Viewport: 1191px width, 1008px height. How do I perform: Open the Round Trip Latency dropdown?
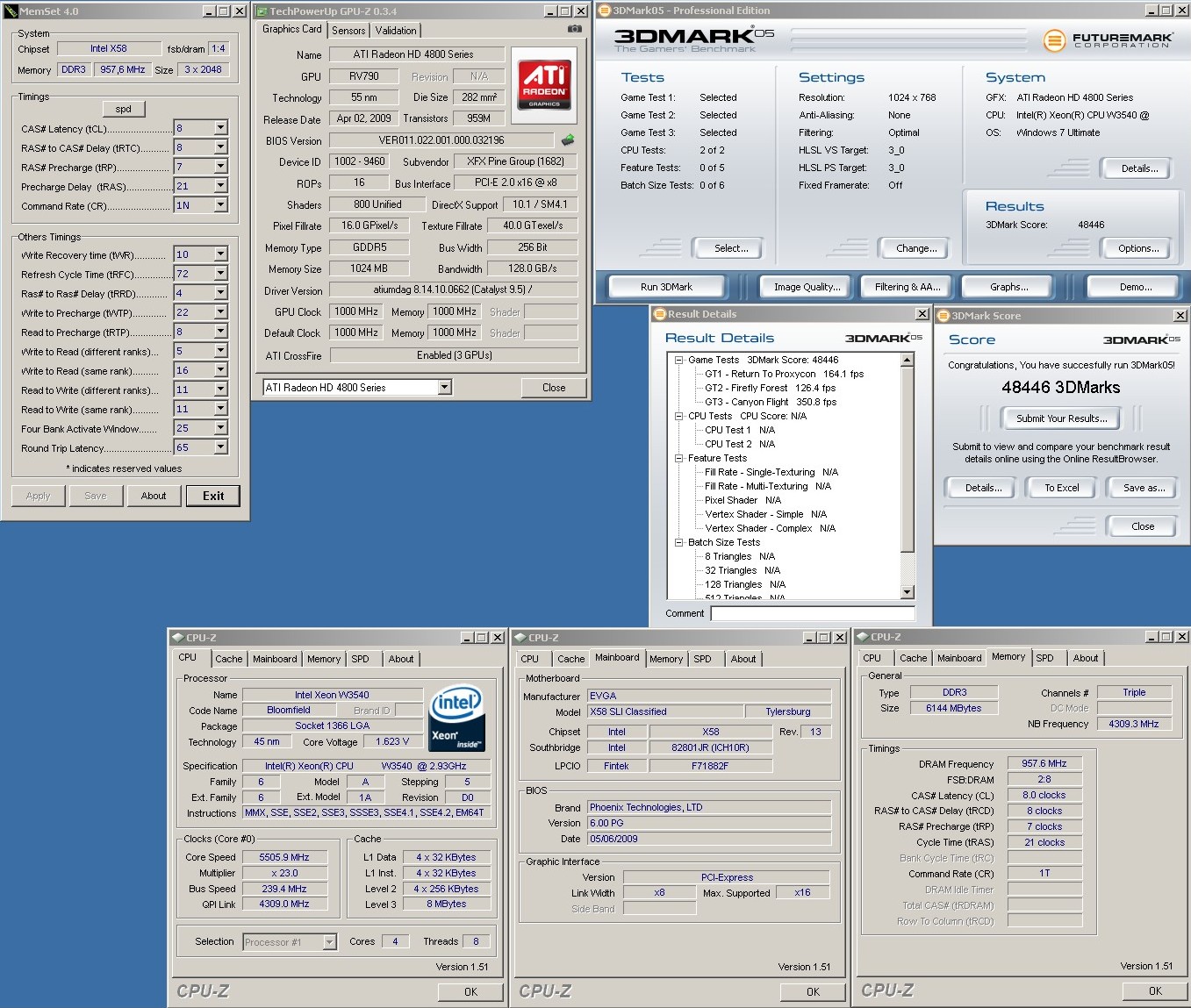click(x=221, y=447)
